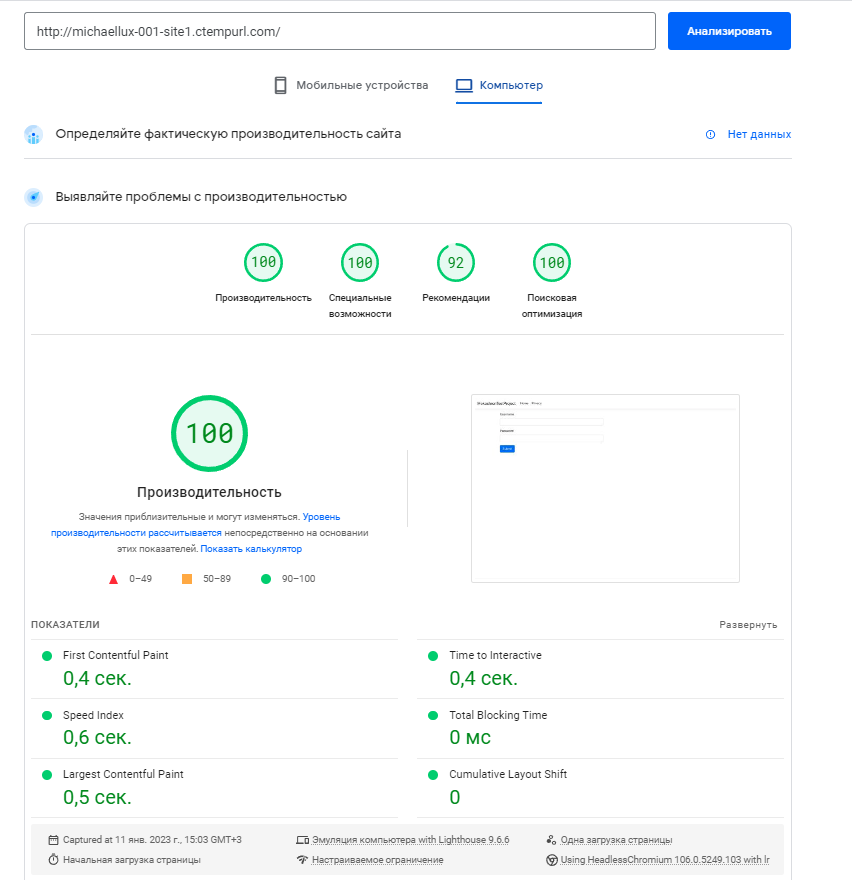Viewport: 852px width, 880px height.
Task: Open Рекомендации score gauge showing 92
Action: [456, 262]
